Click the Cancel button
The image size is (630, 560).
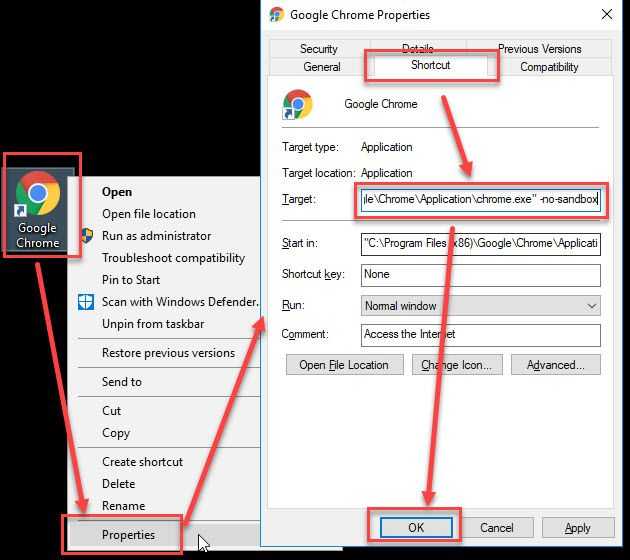tap(497, 527)
